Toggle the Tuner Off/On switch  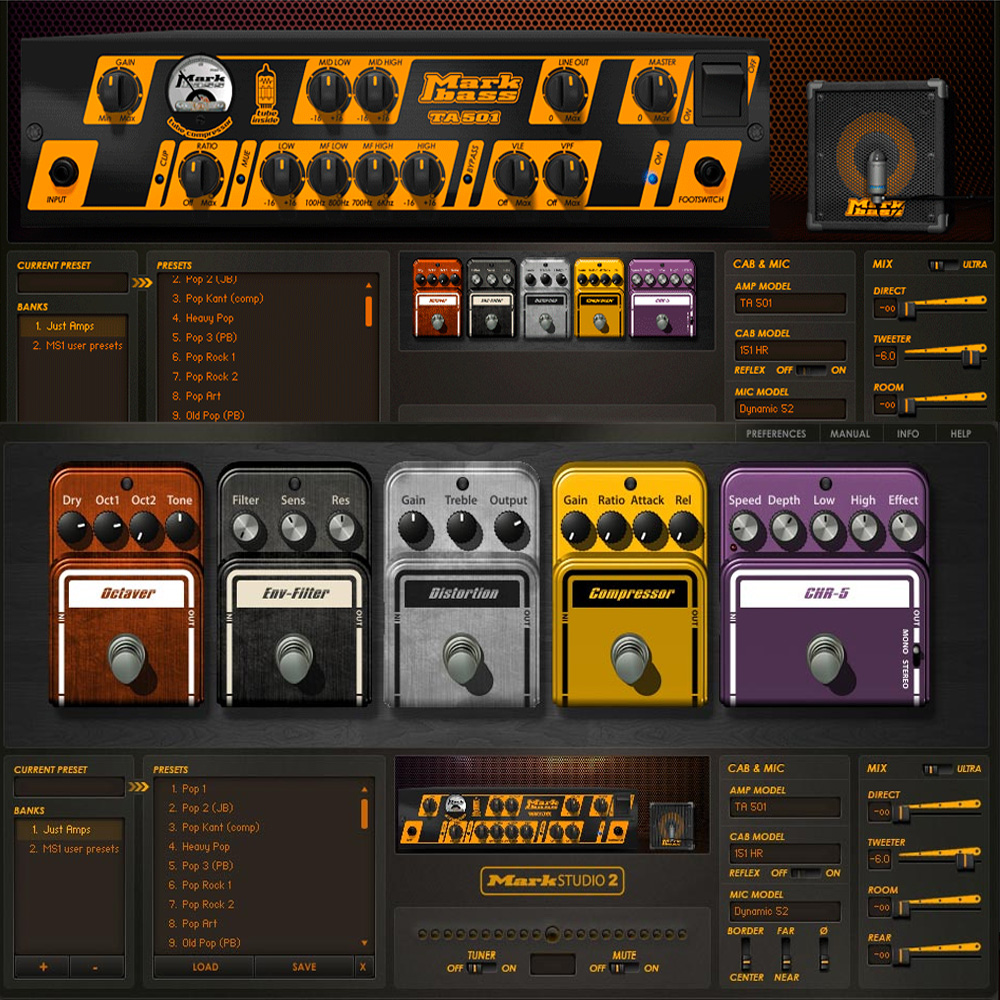tap(483, 968)
